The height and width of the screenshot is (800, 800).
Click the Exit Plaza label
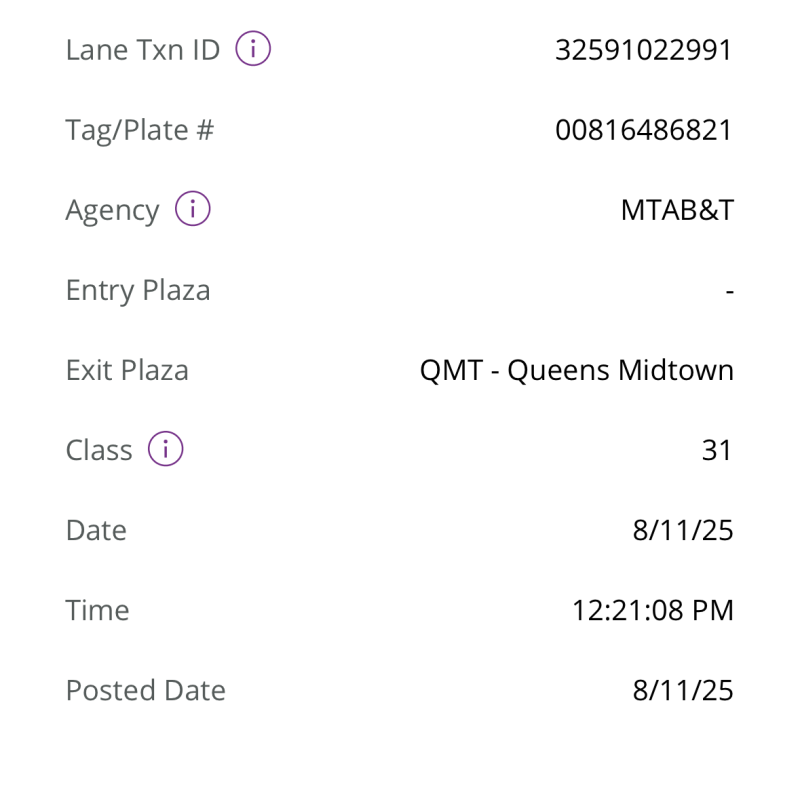127,370
